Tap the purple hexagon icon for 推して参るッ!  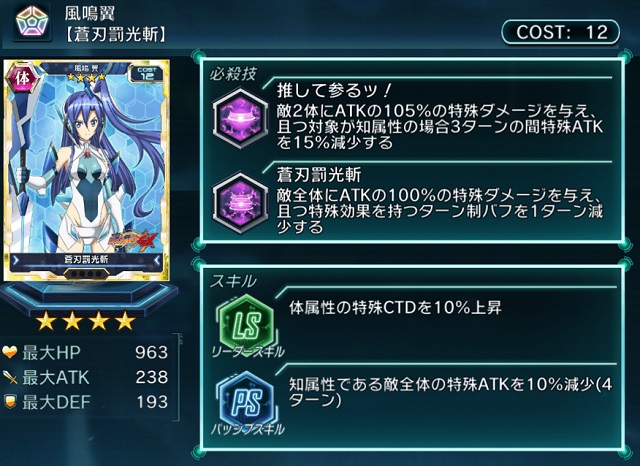240,118
